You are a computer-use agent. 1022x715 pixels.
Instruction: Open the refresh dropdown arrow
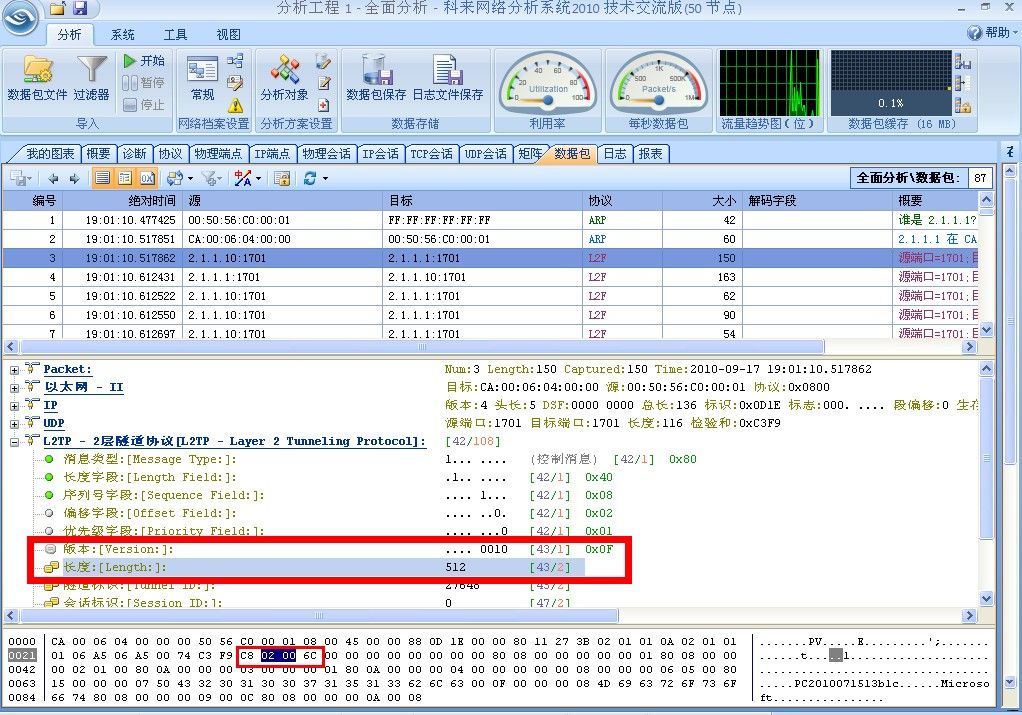pos(325,179)
